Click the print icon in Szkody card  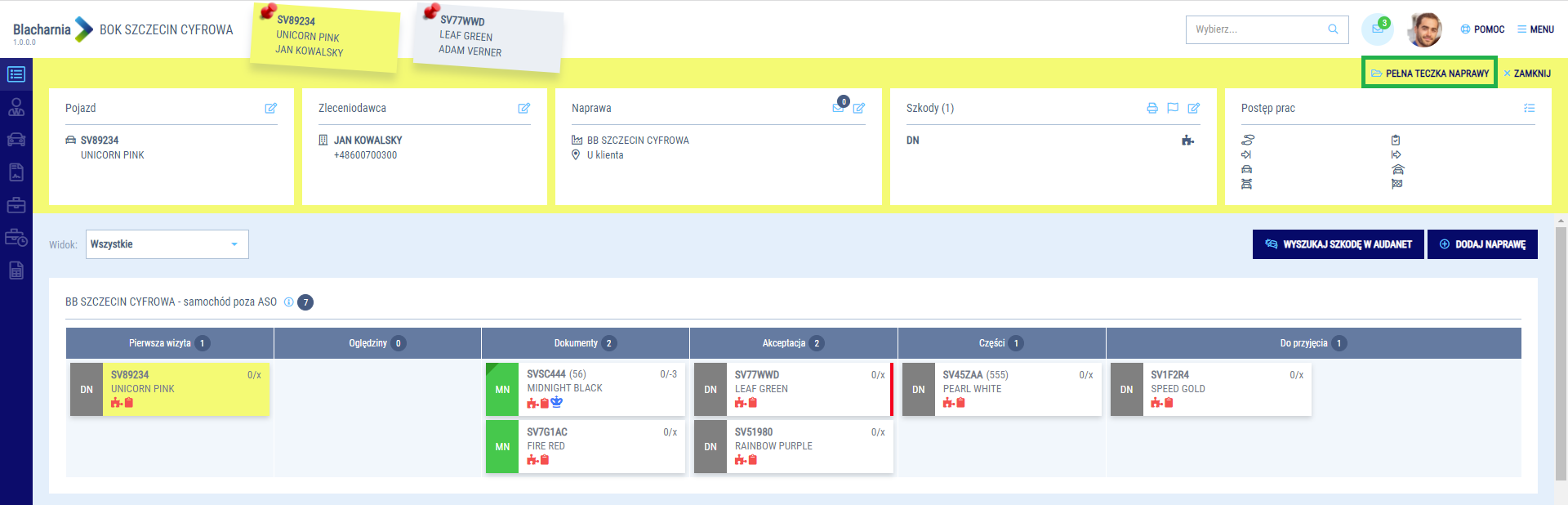tap(1151, 108)
